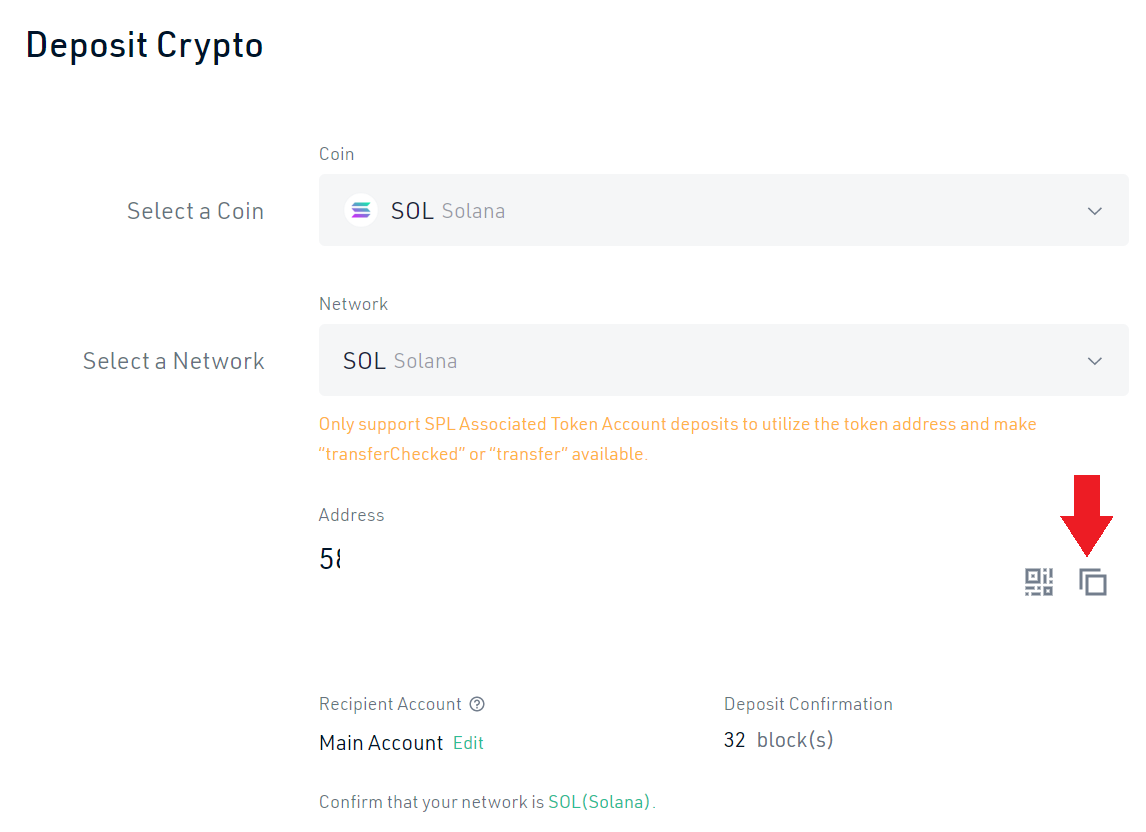
Task: Click the red arrow above copy icon
Action: (x=1086, y=514)
